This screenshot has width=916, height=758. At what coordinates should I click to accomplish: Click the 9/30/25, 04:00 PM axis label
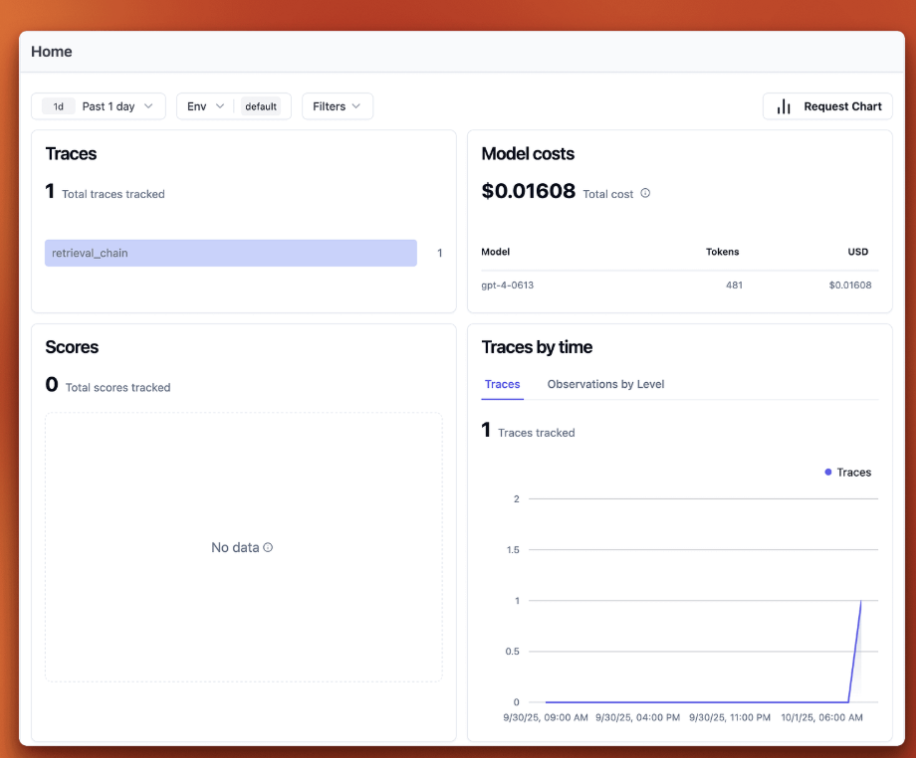pos(637,717)
